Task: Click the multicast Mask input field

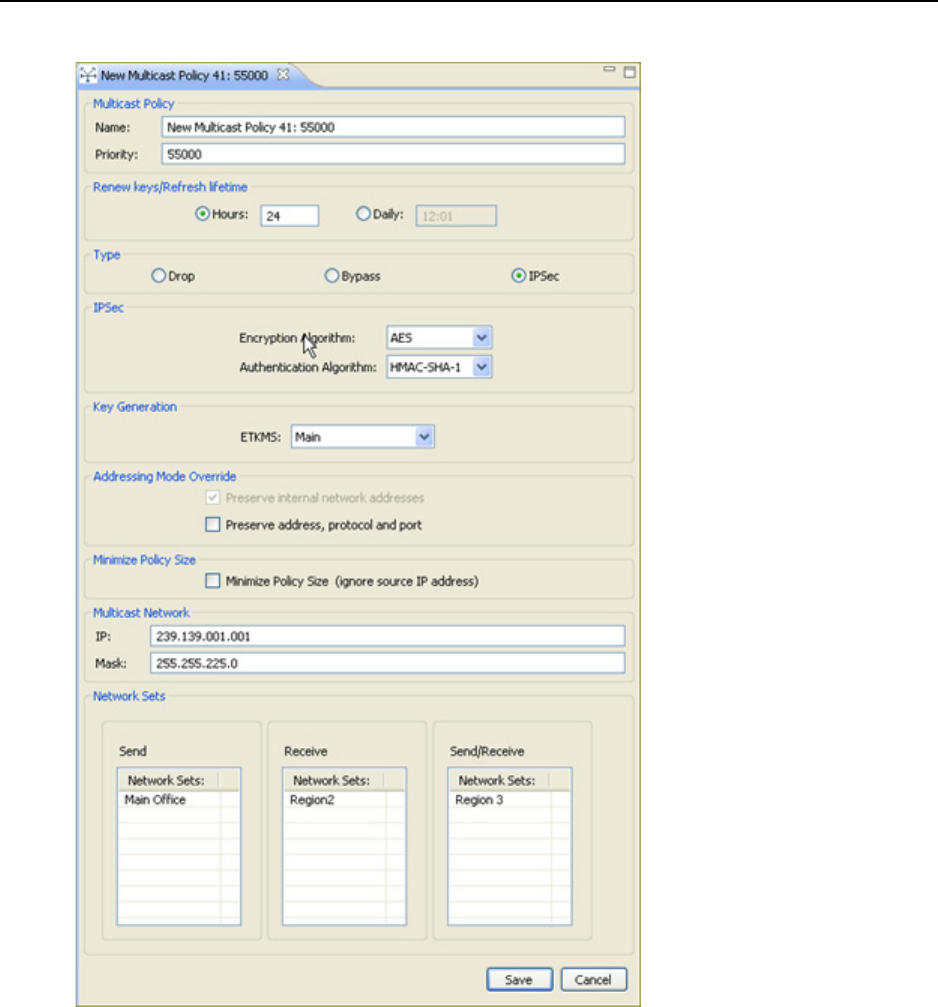Action: [386, 663]
